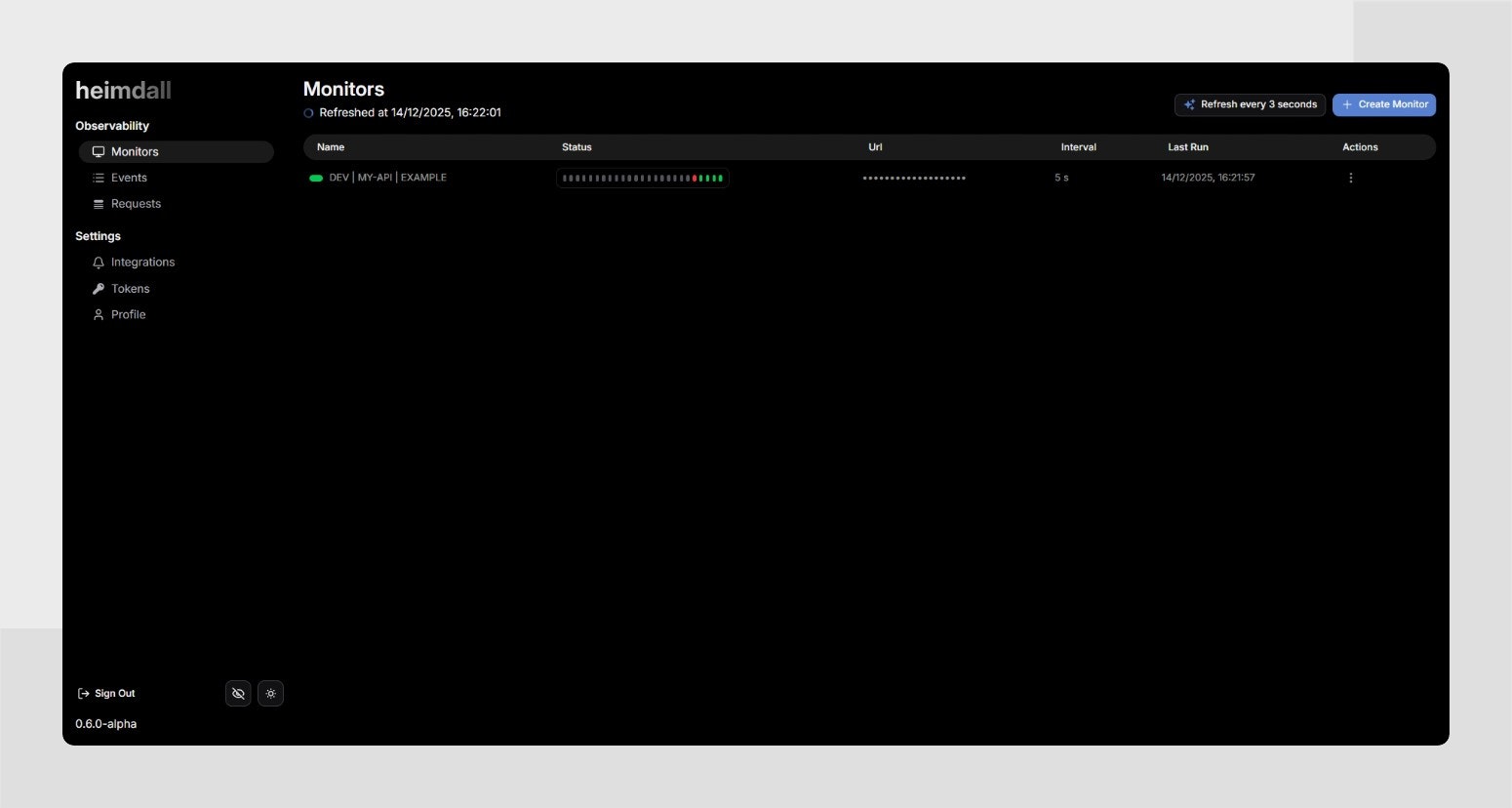
Task: Sign Out of heimdall
Action: click(x=114, y=693)
